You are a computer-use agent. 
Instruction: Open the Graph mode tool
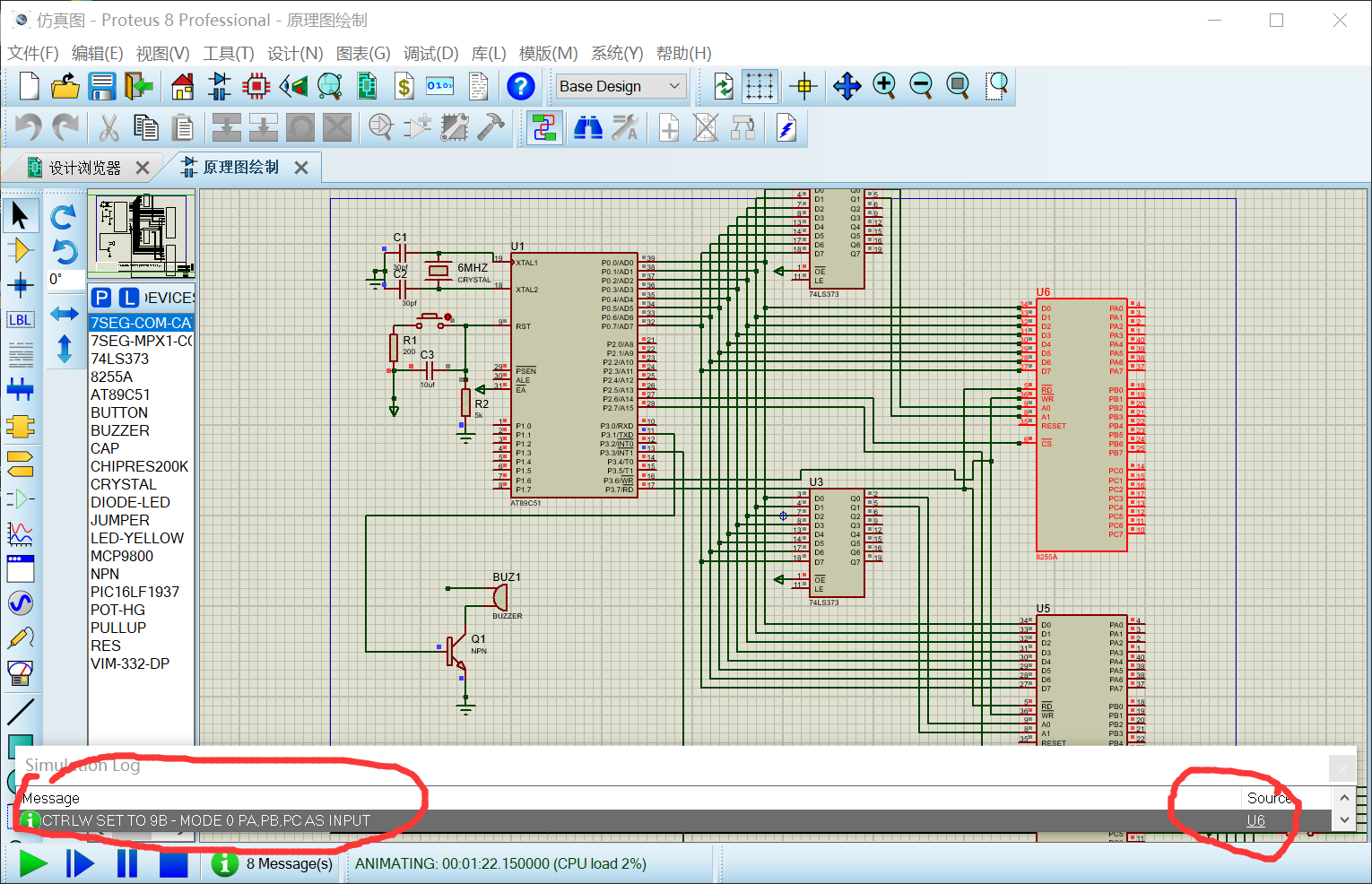(x=20, y=533)
